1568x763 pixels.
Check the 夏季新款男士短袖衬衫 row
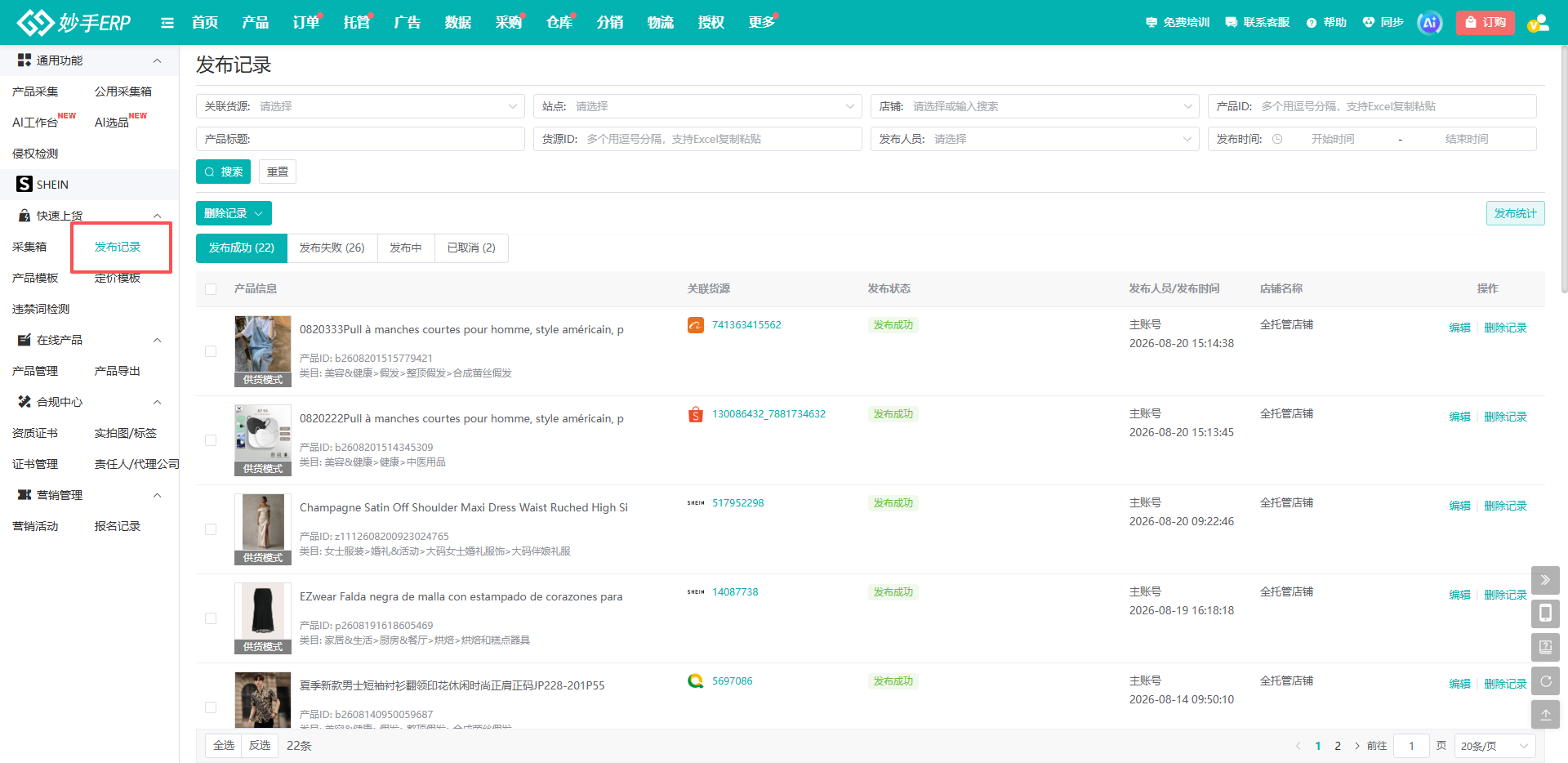point(211,707)
